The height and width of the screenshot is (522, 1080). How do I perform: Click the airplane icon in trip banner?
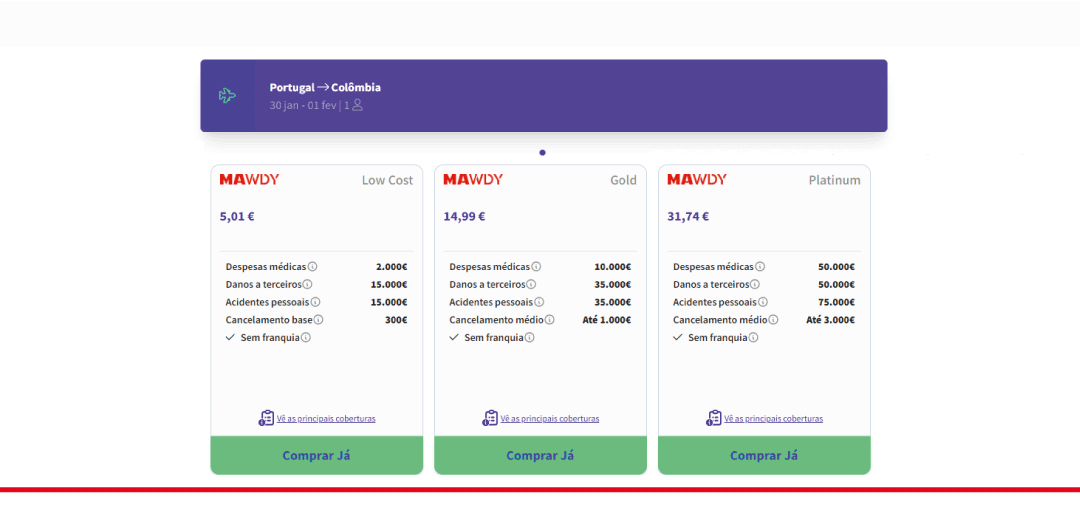(227, 96)
